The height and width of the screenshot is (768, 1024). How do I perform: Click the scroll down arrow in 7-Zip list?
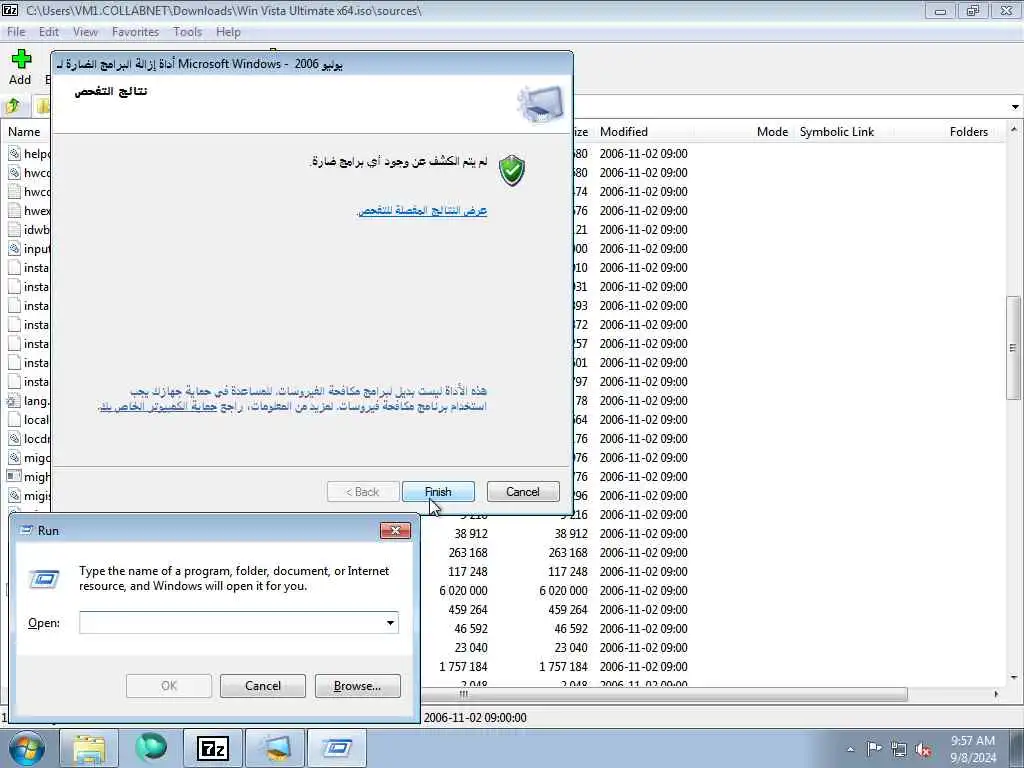click(x=1014, y=677)
